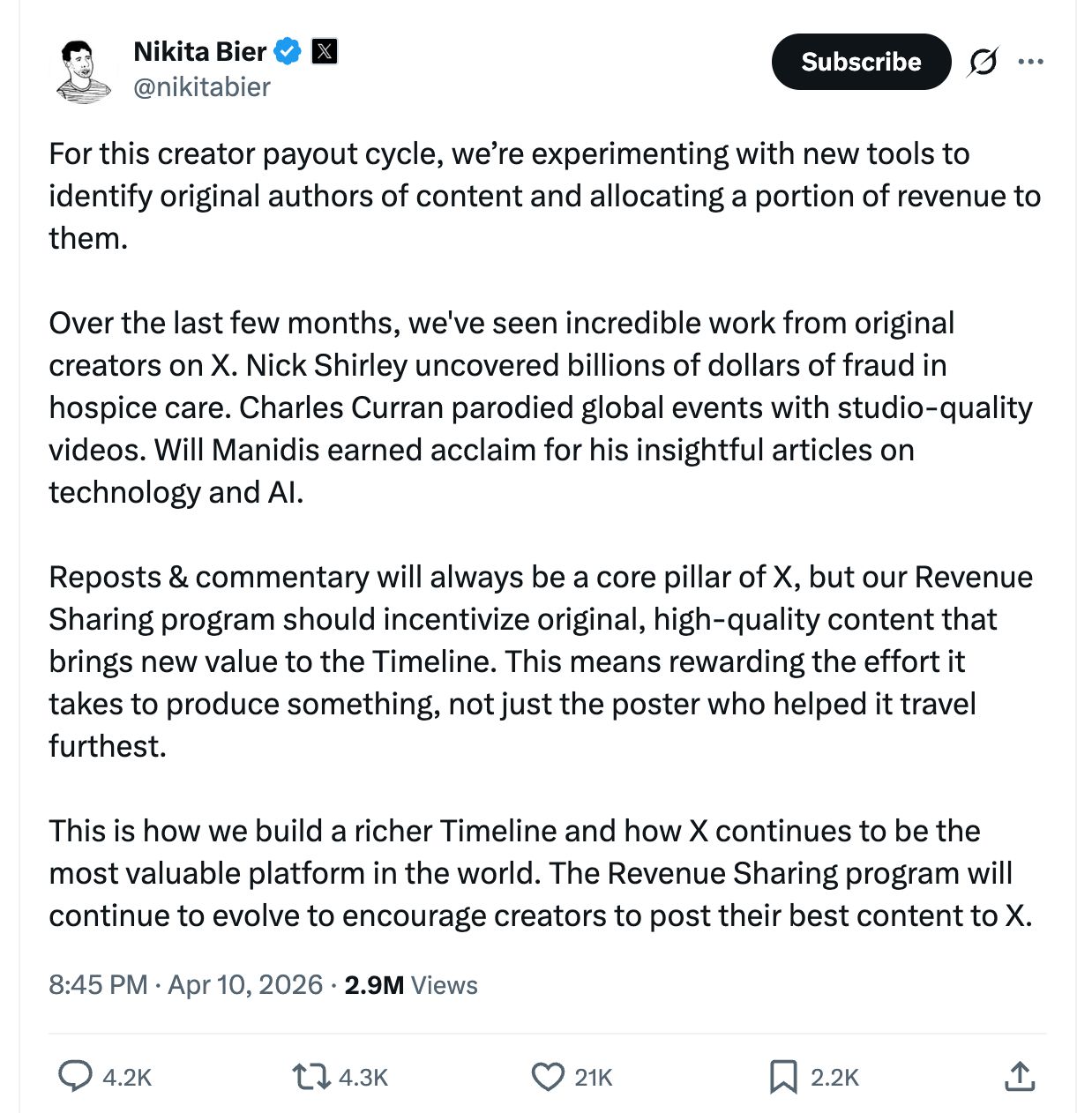Screen dimensions: 1092x1113
Task: Open Nikita Bier's profile avatar
Action: coord(82,71)
